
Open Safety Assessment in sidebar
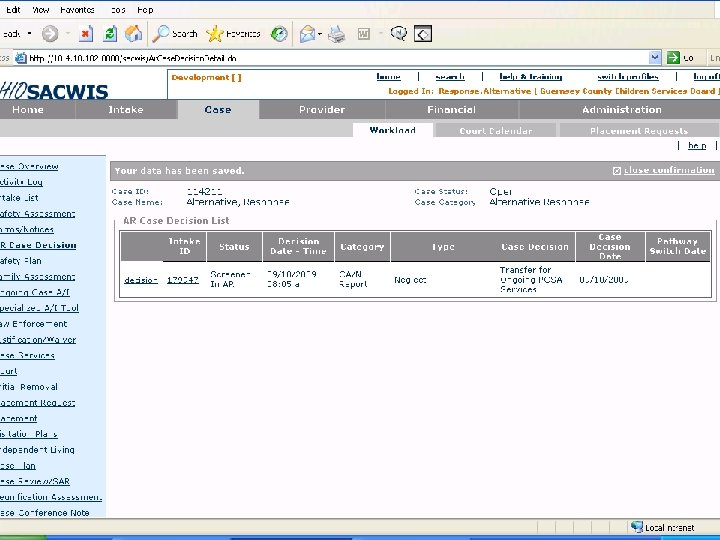point(38,214)
